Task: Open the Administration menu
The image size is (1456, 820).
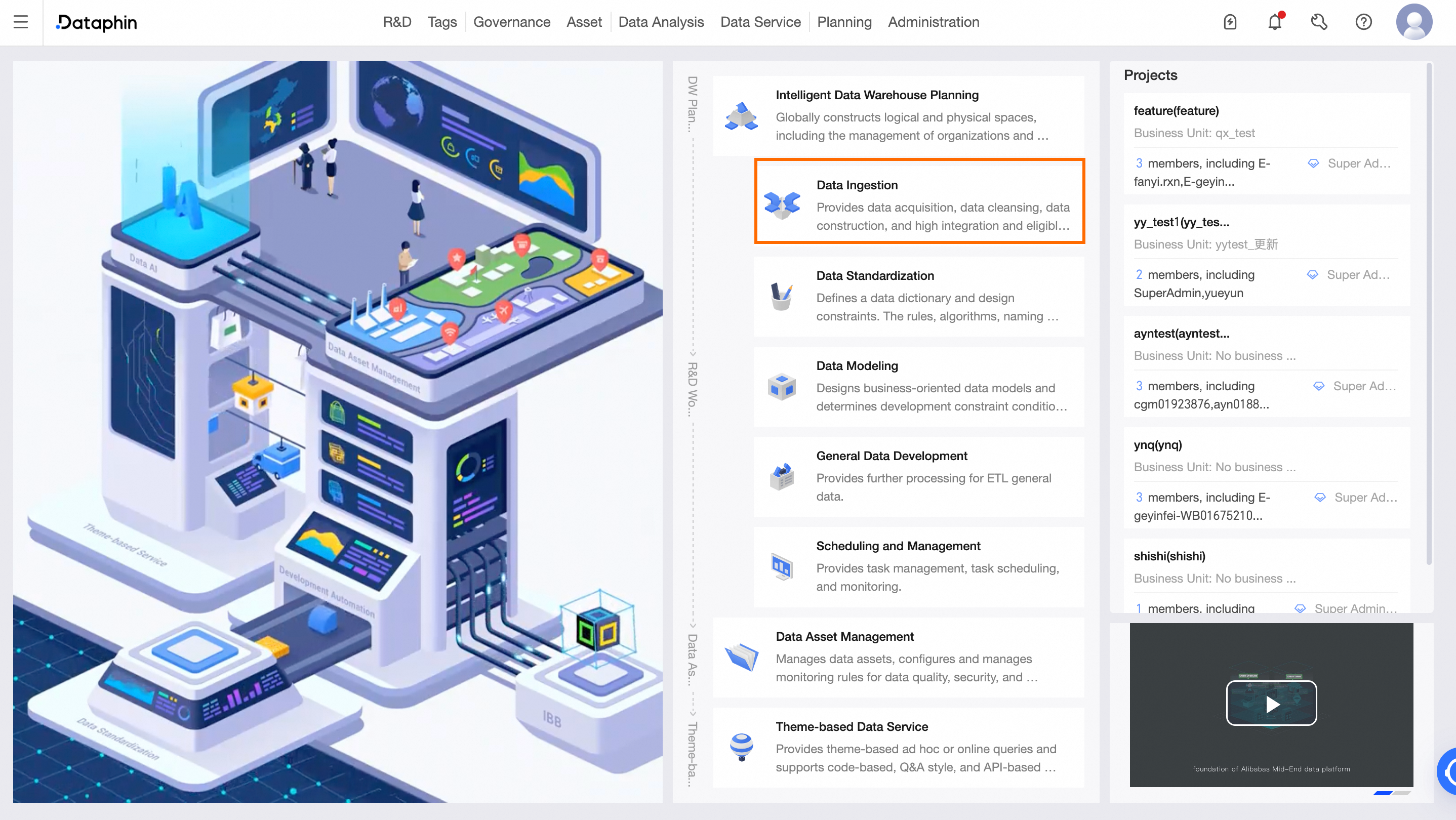Action: coord(933,22)
